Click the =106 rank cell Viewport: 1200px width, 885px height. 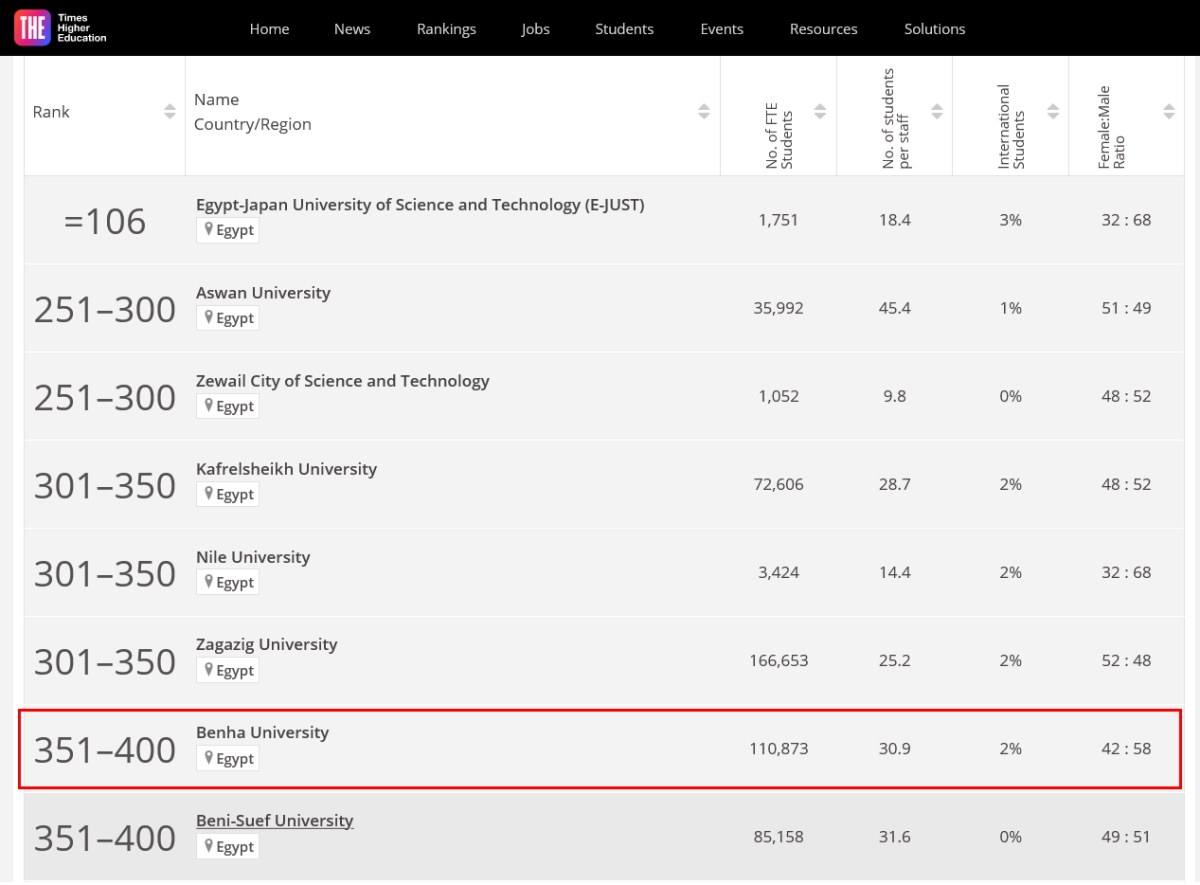coord(105,221)
